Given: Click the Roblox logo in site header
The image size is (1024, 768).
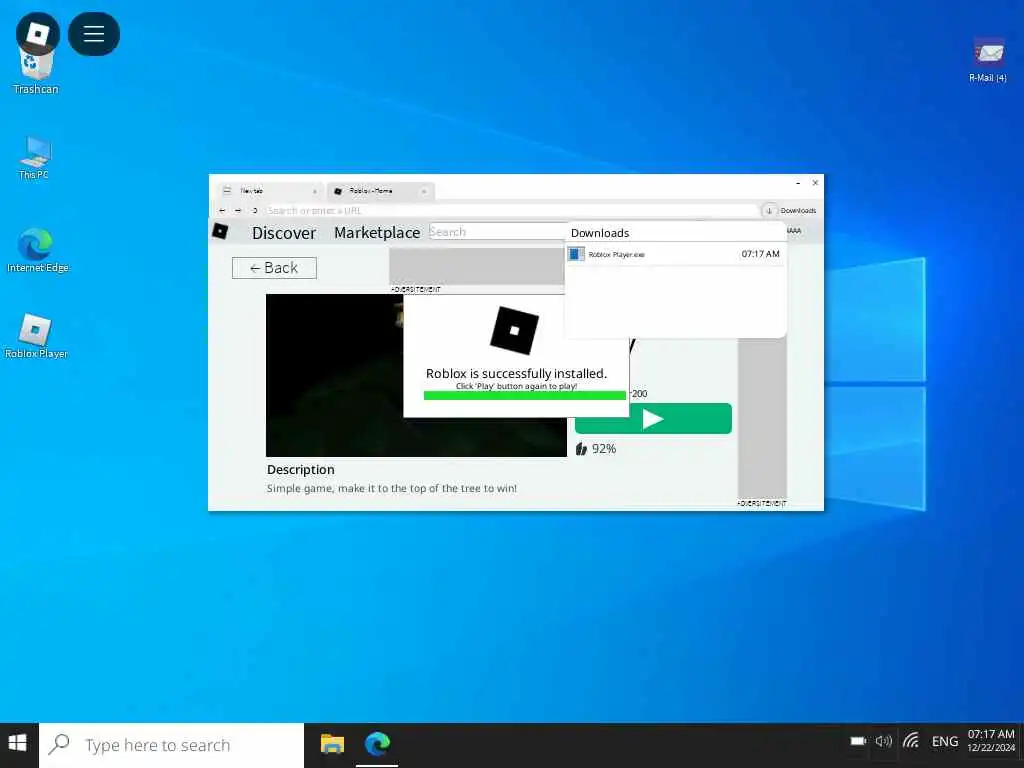Looking at the screenshot, I should click(x=220, y=231).
